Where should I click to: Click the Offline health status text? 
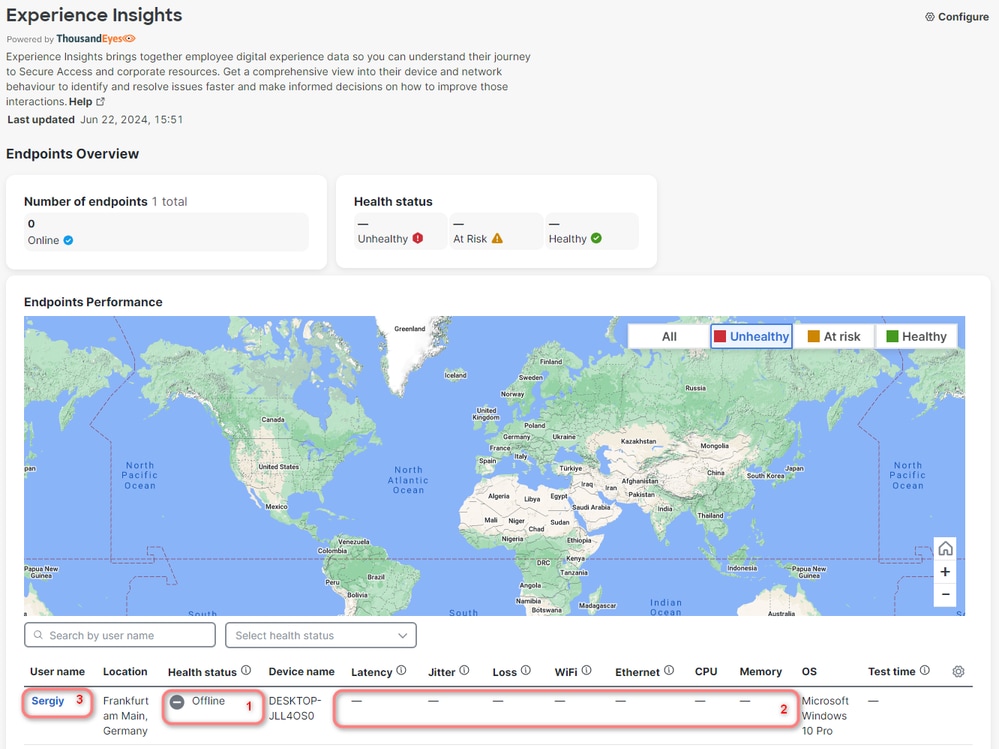[x=208, y=701]
